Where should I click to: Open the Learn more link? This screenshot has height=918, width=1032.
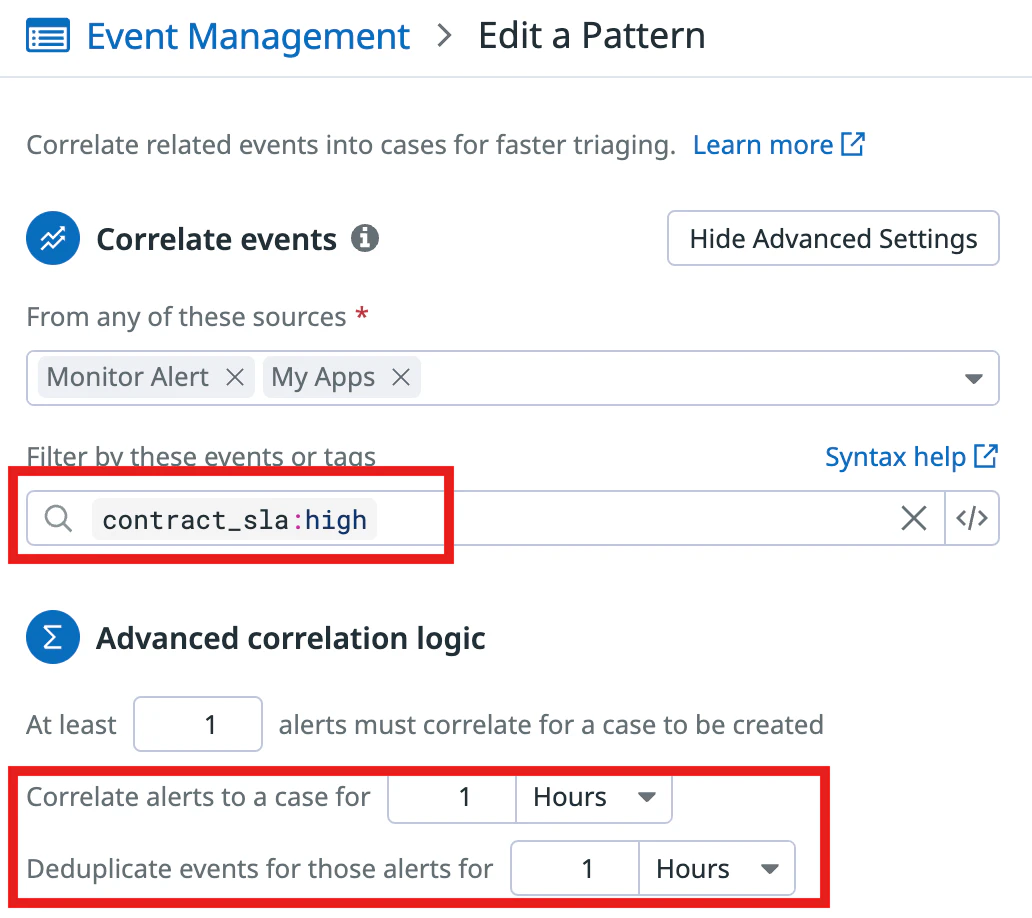click(x=779, y=145)
